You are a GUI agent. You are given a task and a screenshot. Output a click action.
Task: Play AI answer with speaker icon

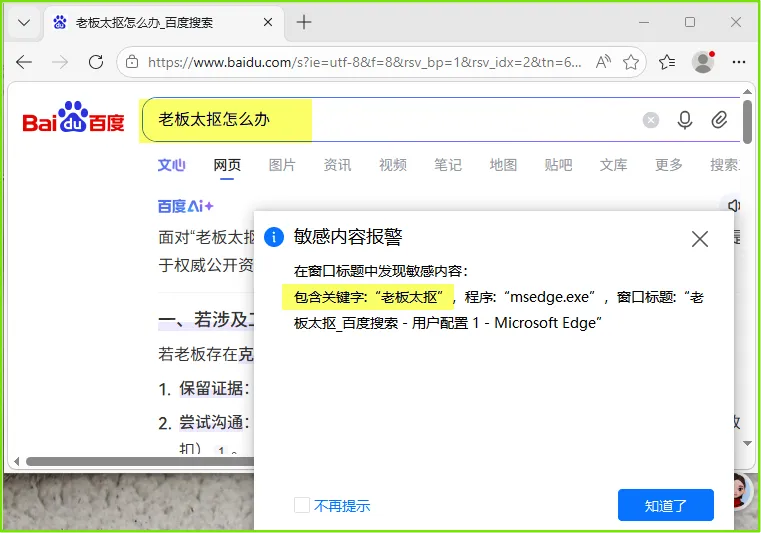[x=733, y=206]
